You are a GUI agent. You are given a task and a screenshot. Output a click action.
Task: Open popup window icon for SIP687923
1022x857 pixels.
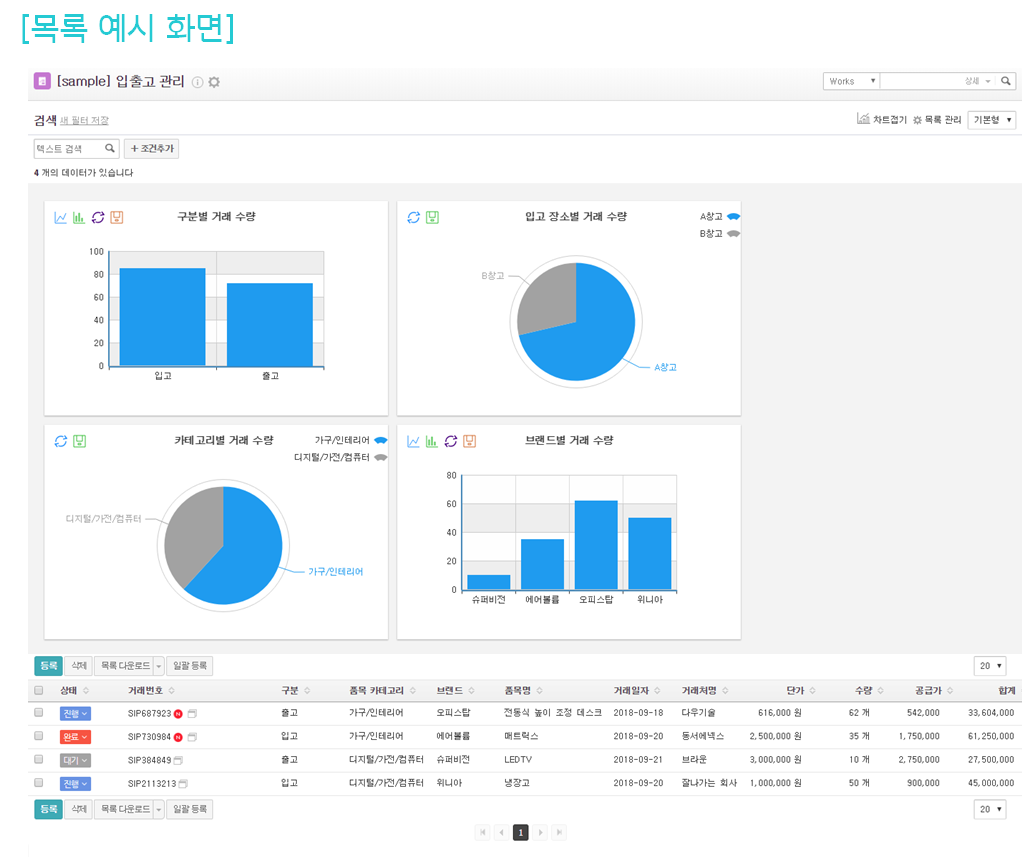tap(192, 713)
